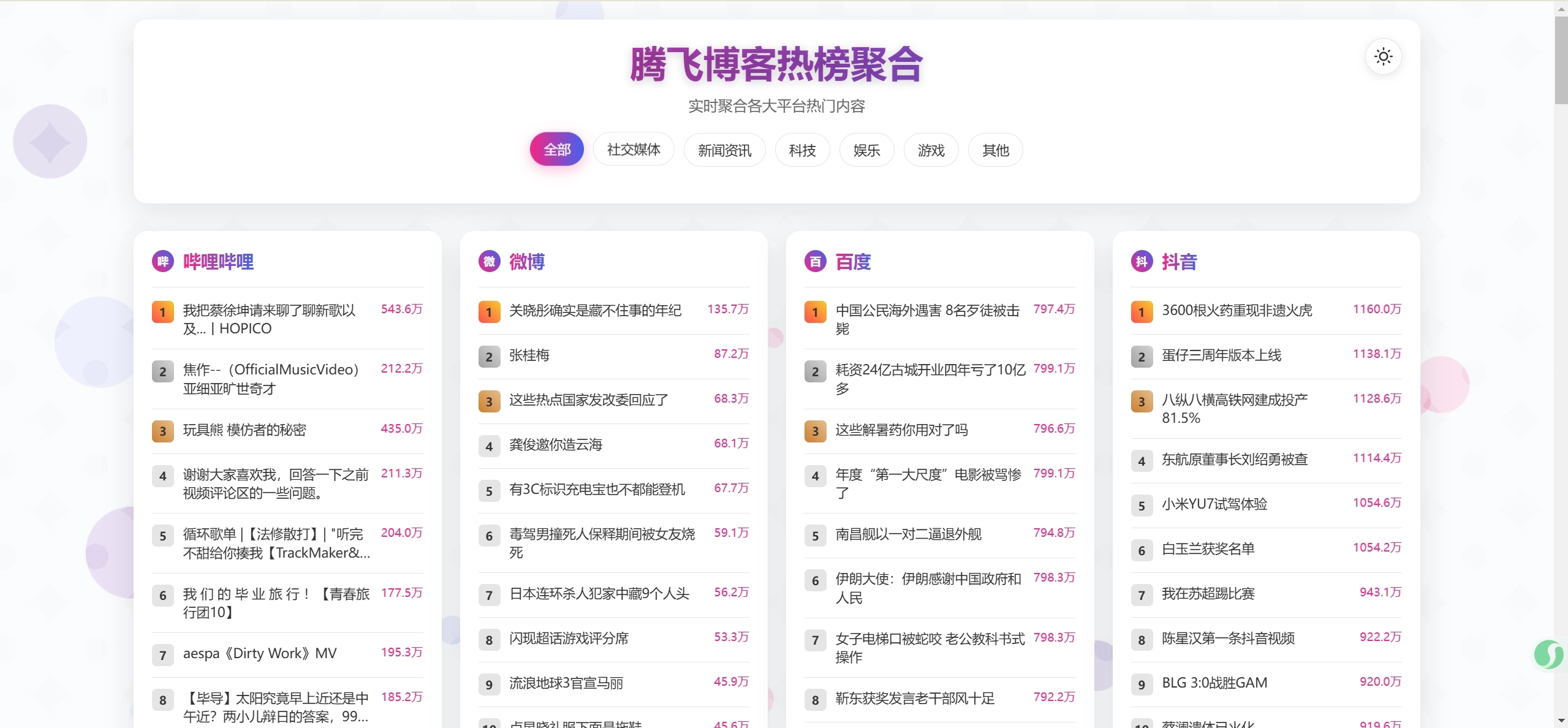Click the 1160.0万 heat value
The image size is (1568, 728).
[1377, 309]
